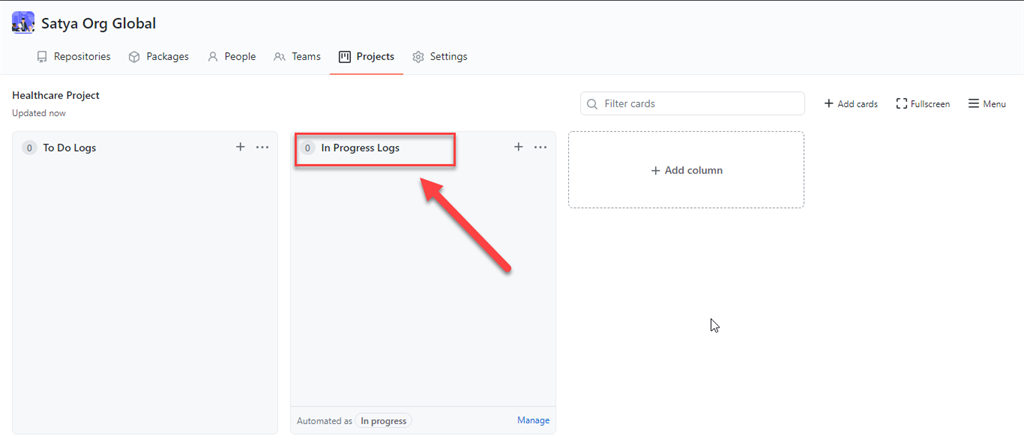Click the Healthcare Project title
1024x445 pixels.
[56, 95]
